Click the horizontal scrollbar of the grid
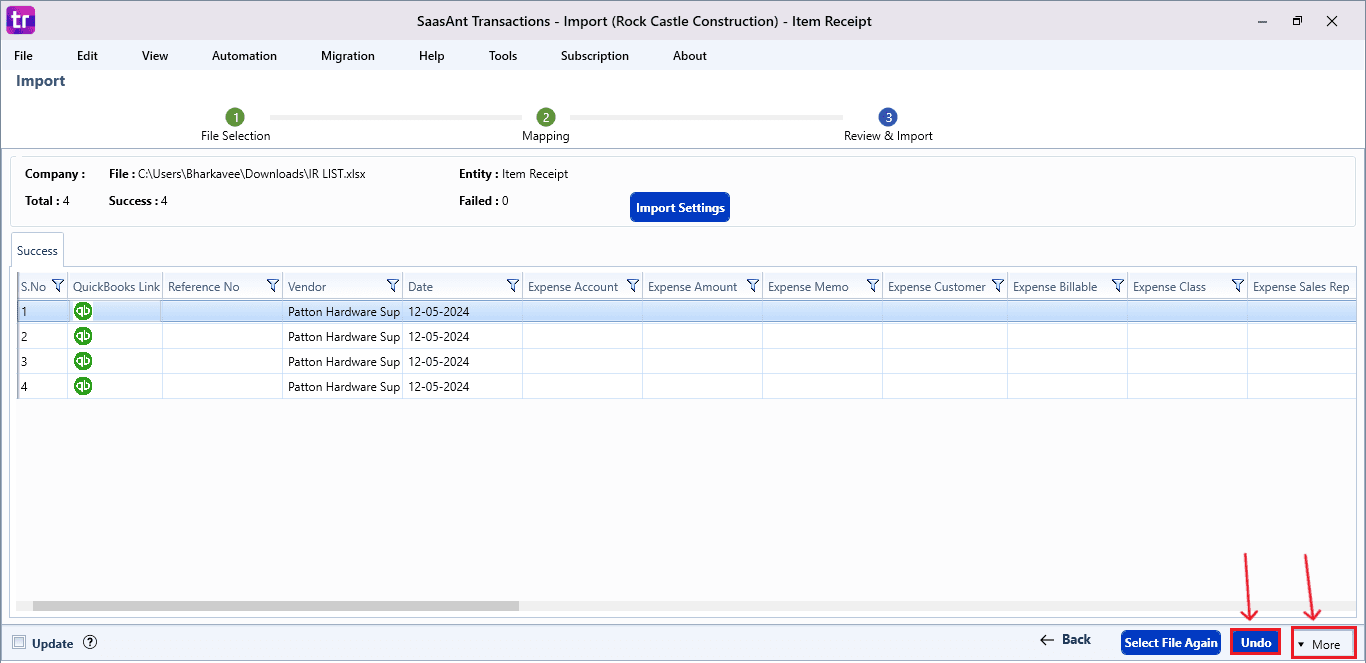The image size is (1366, 663). (275, 605)
